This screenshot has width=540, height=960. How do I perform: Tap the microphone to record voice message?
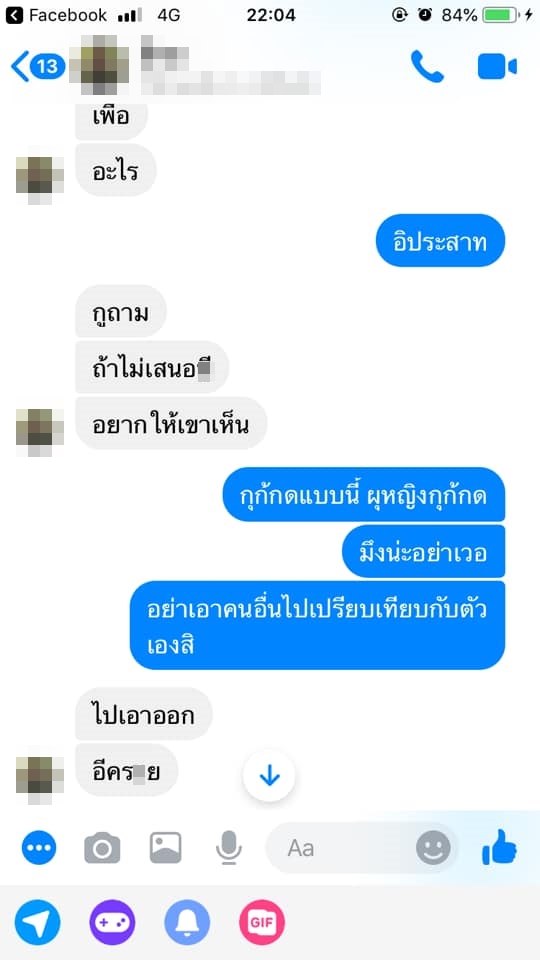pyautogui.click(x=229, y=848)
